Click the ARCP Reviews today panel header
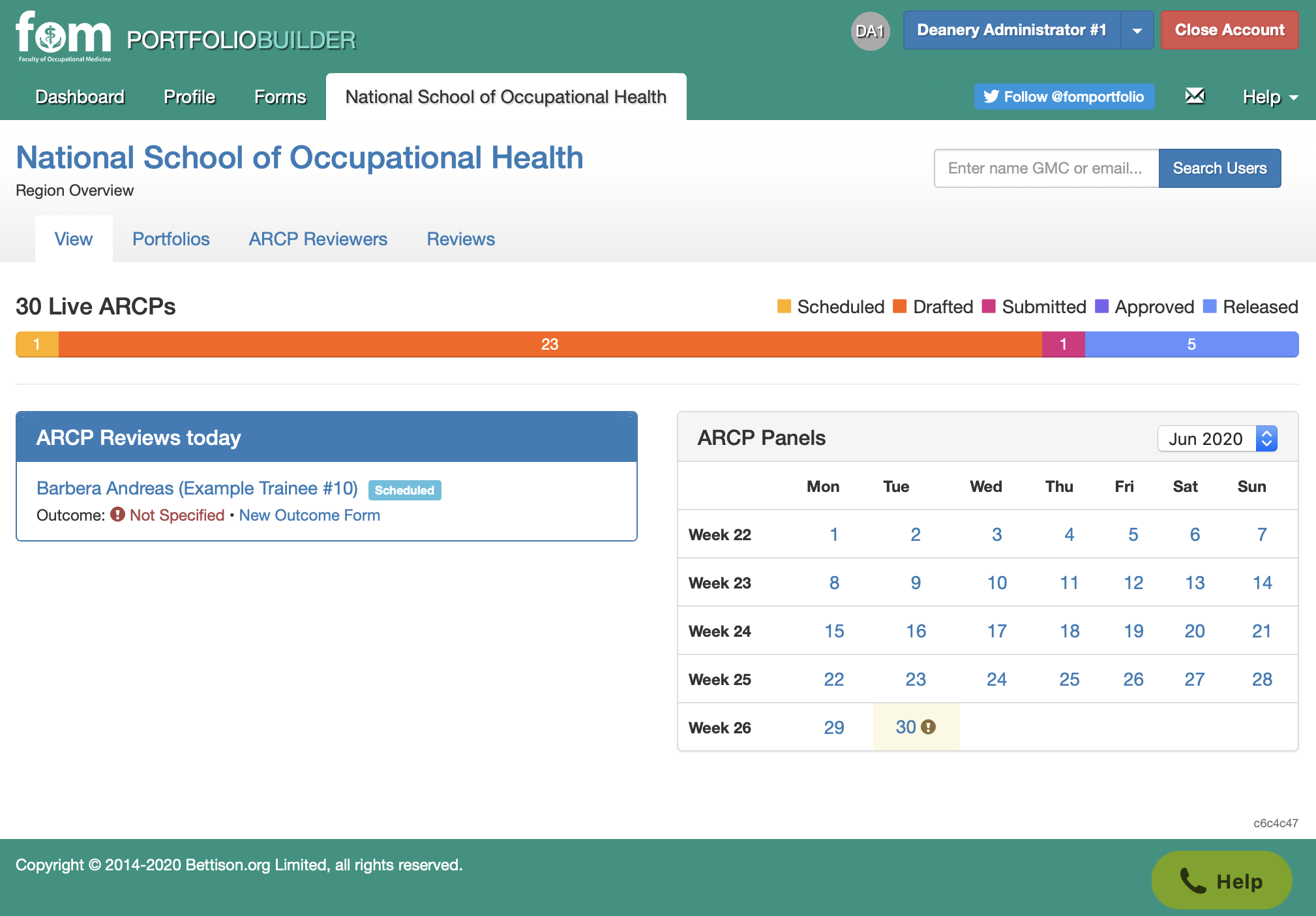The image size is (1316, 916). tap(327, 437)
